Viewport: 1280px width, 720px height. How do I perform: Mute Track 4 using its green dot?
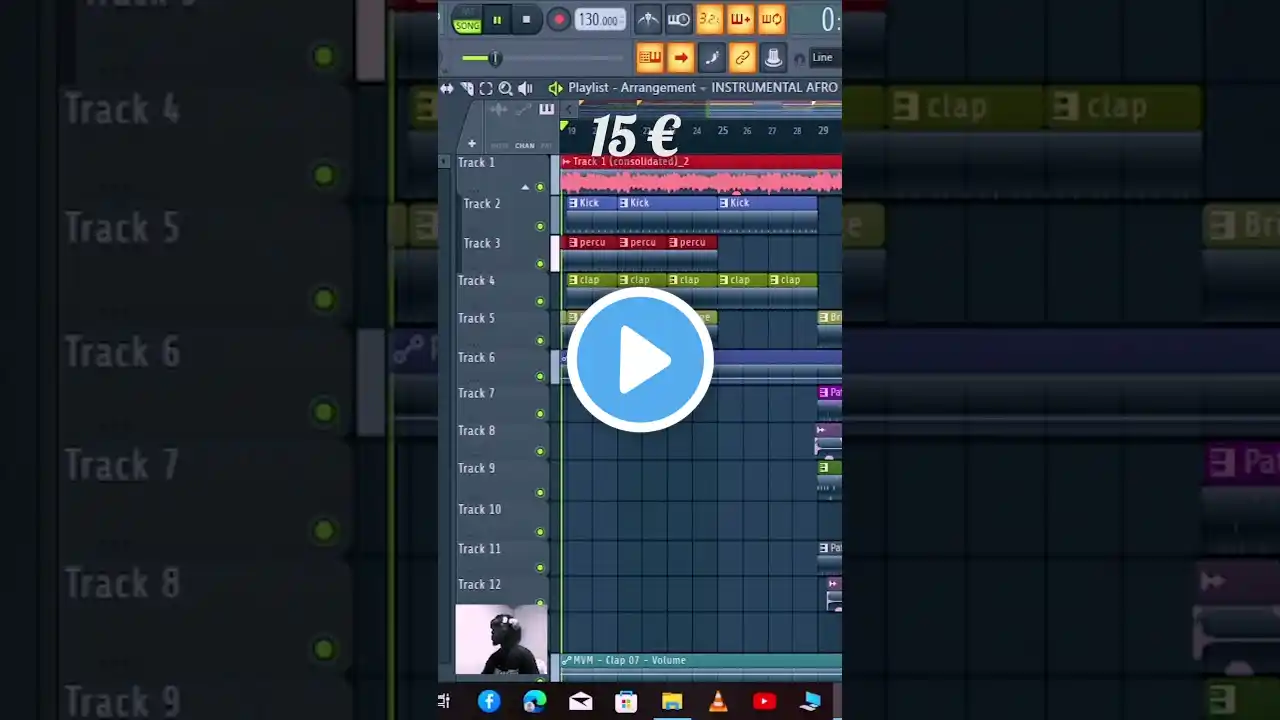(x=540, y=301)
